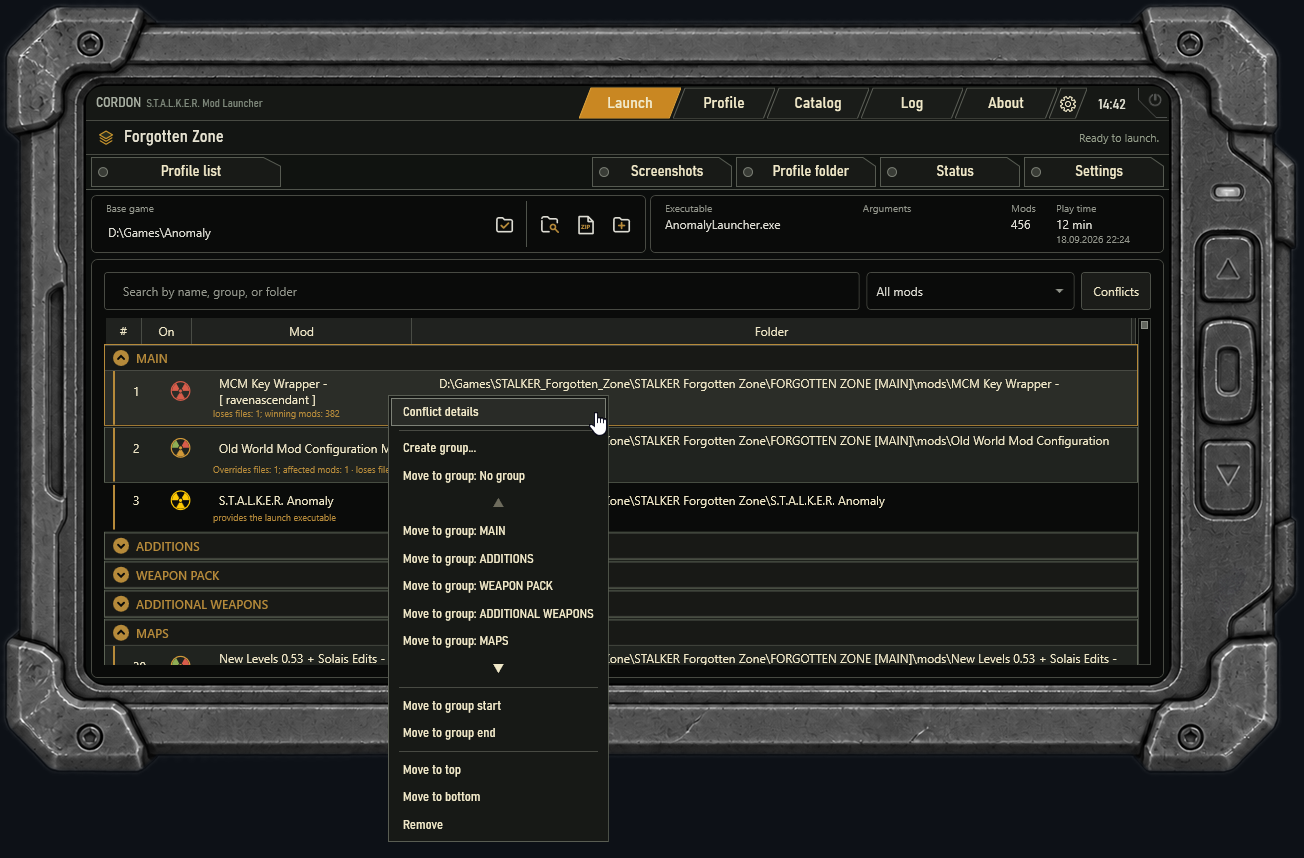The width and height of the screenshot is (1304, 858).
Task: Click the up arrow in the context menu group list
Action: [498, 503]
